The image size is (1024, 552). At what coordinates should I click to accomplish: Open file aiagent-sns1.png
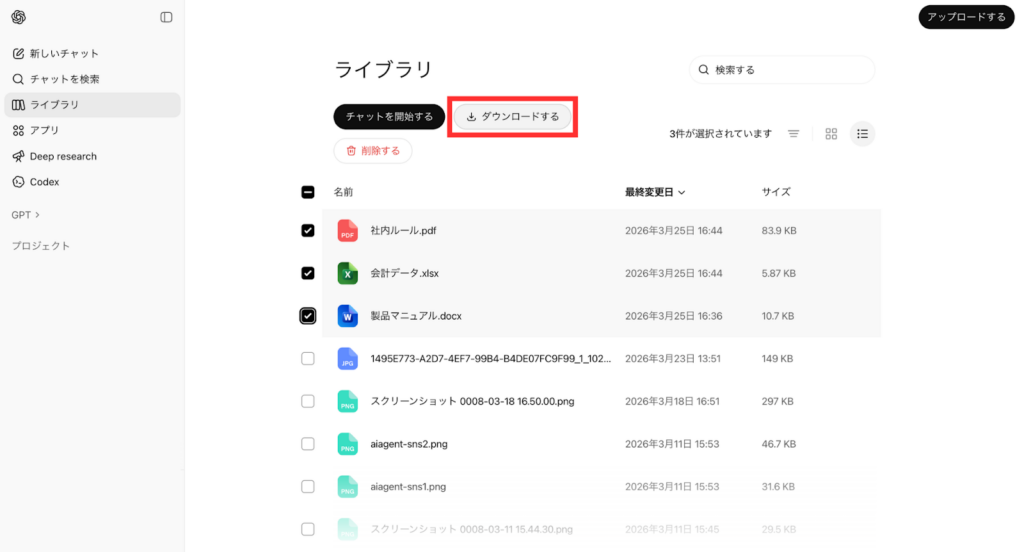[408, 487]
